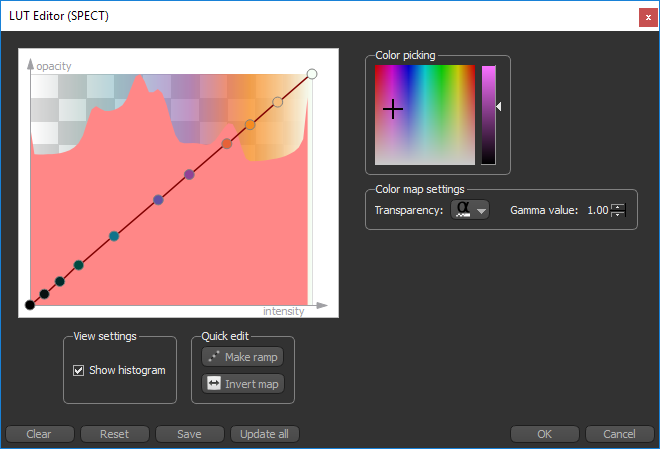Screen dimensions: 660x449
Task: Select the beige control point near the top
Action: pyautogui.click(x=278, y=102)
